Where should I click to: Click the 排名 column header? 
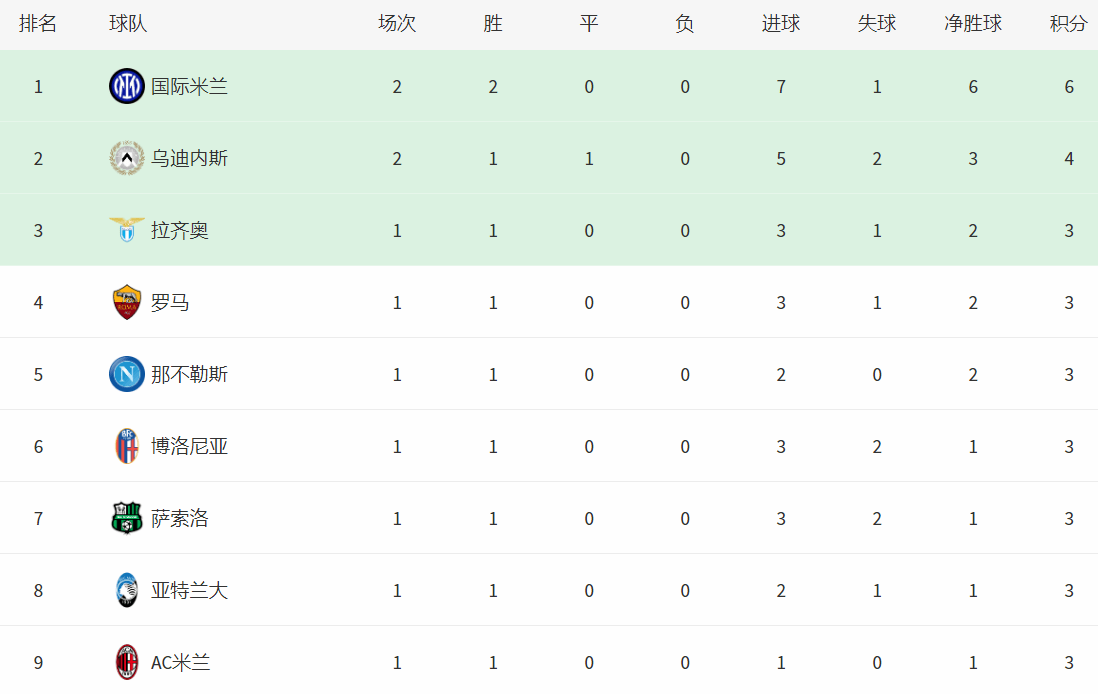pos(38,24)
